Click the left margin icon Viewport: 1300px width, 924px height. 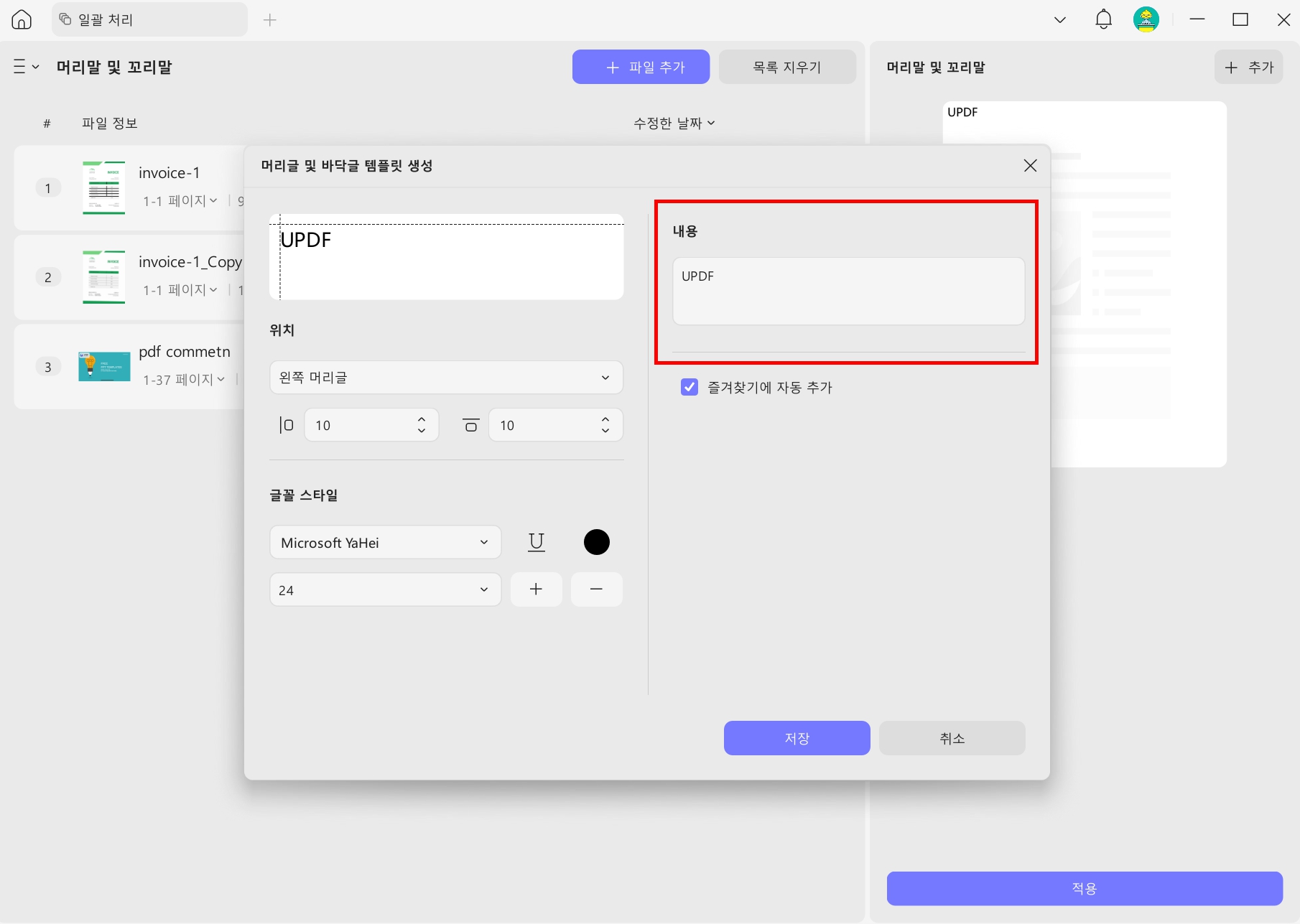(x=286, y=425)
